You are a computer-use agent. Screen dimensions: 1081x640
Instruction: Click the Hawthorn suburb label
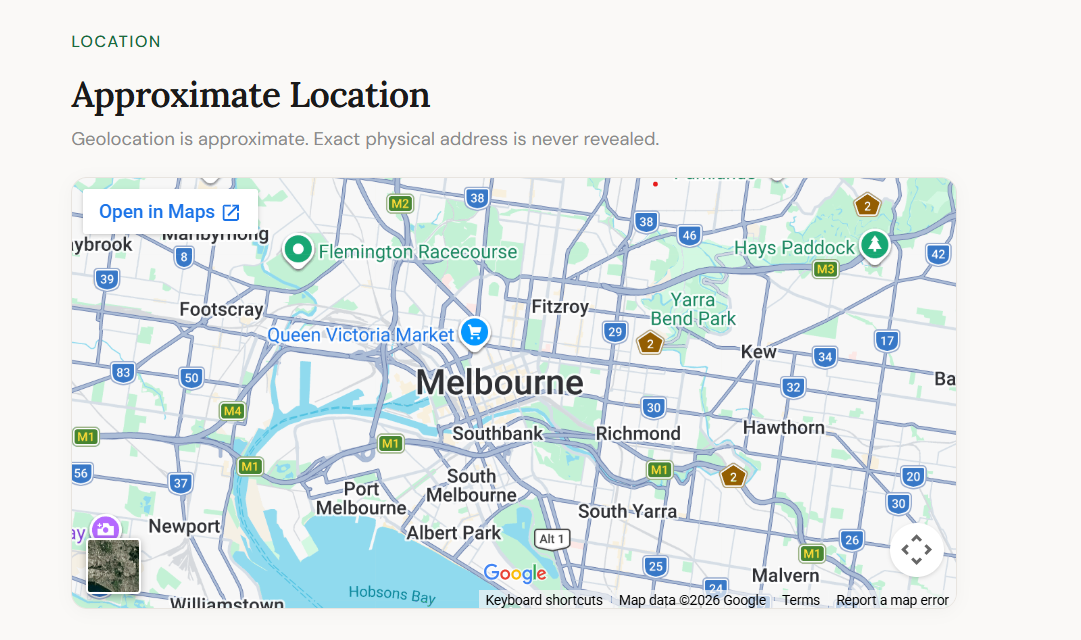(784, 428)
